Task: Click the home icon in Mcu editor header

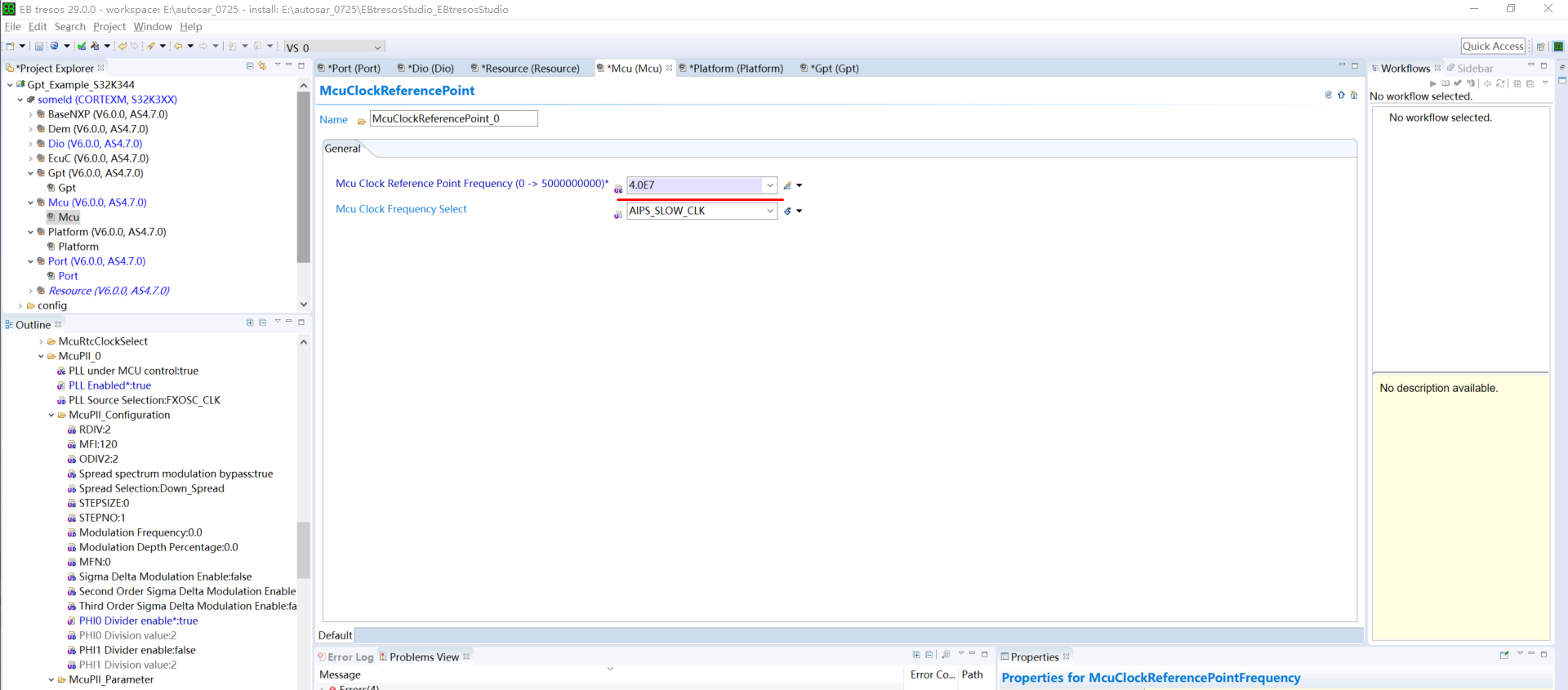Action: [1354, 95]
